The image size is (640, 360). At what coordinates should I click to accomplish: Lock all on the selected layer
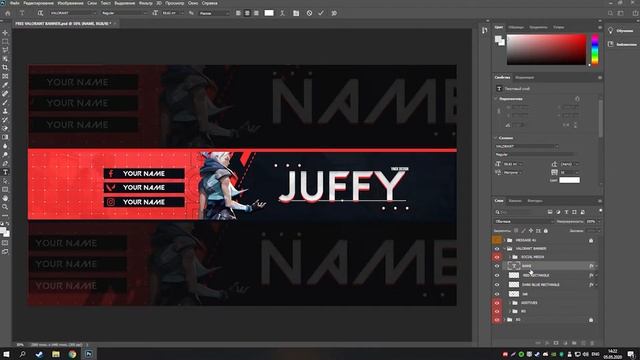(546, 231)
